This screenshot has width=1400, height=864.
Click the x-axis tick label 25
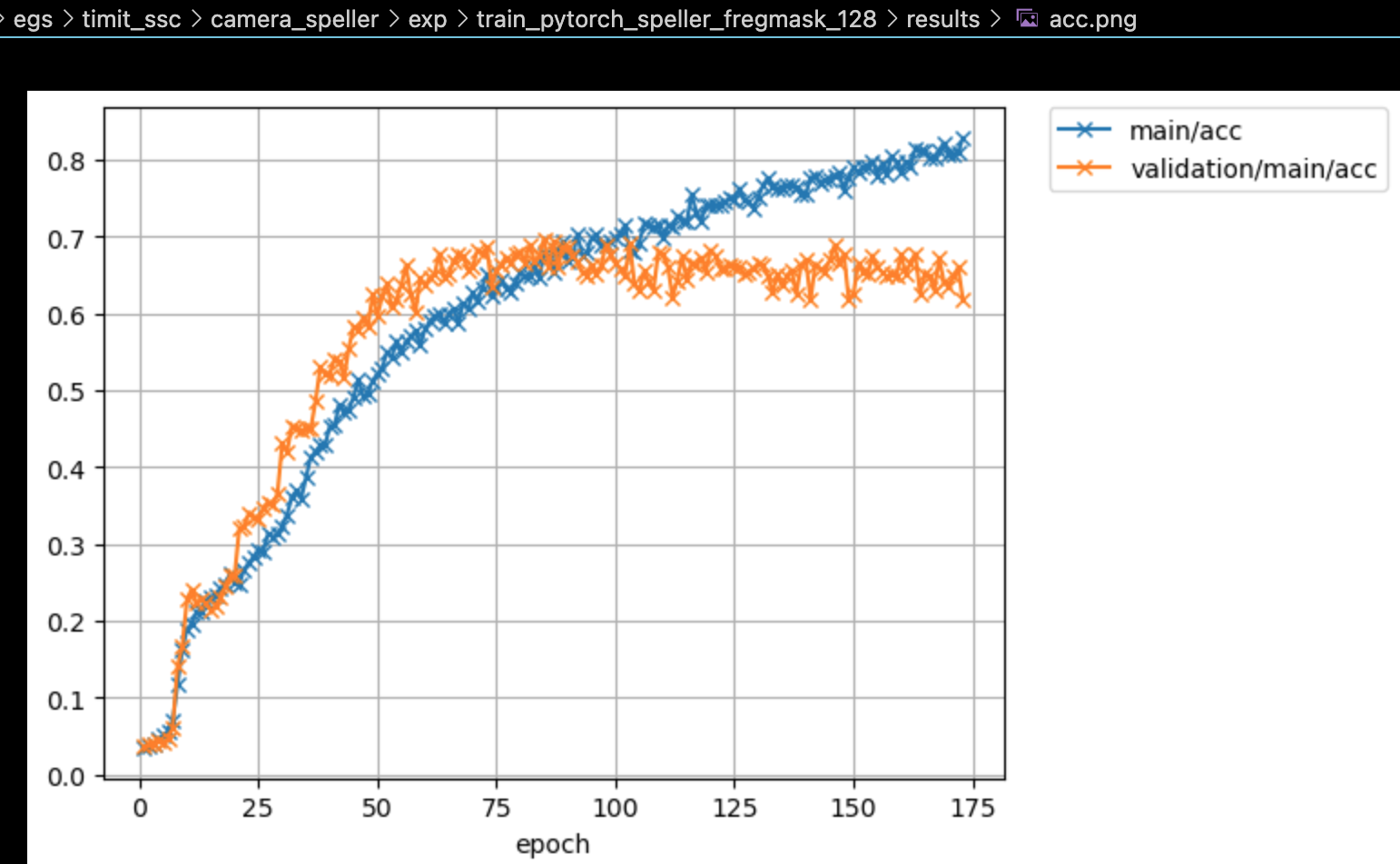tap(258, 808)
